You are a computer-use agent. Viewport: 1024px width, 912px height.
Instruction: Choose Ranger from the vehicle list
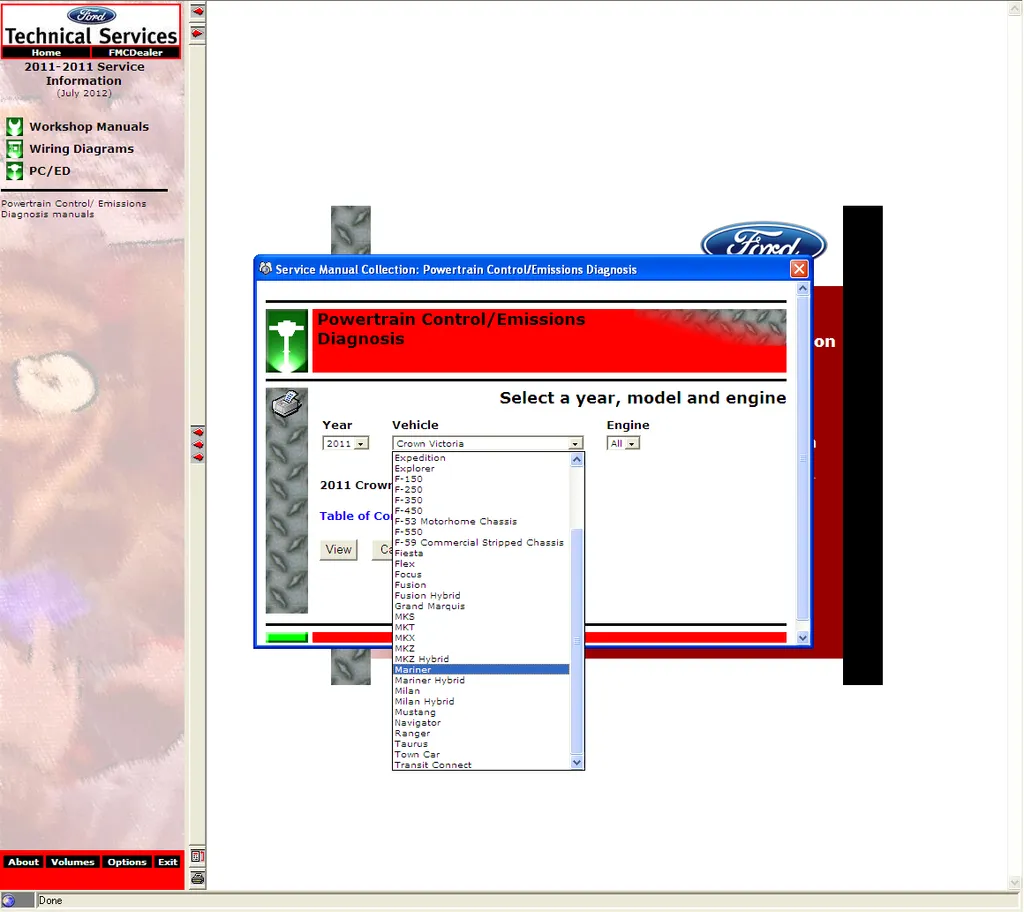coord(481,733)
